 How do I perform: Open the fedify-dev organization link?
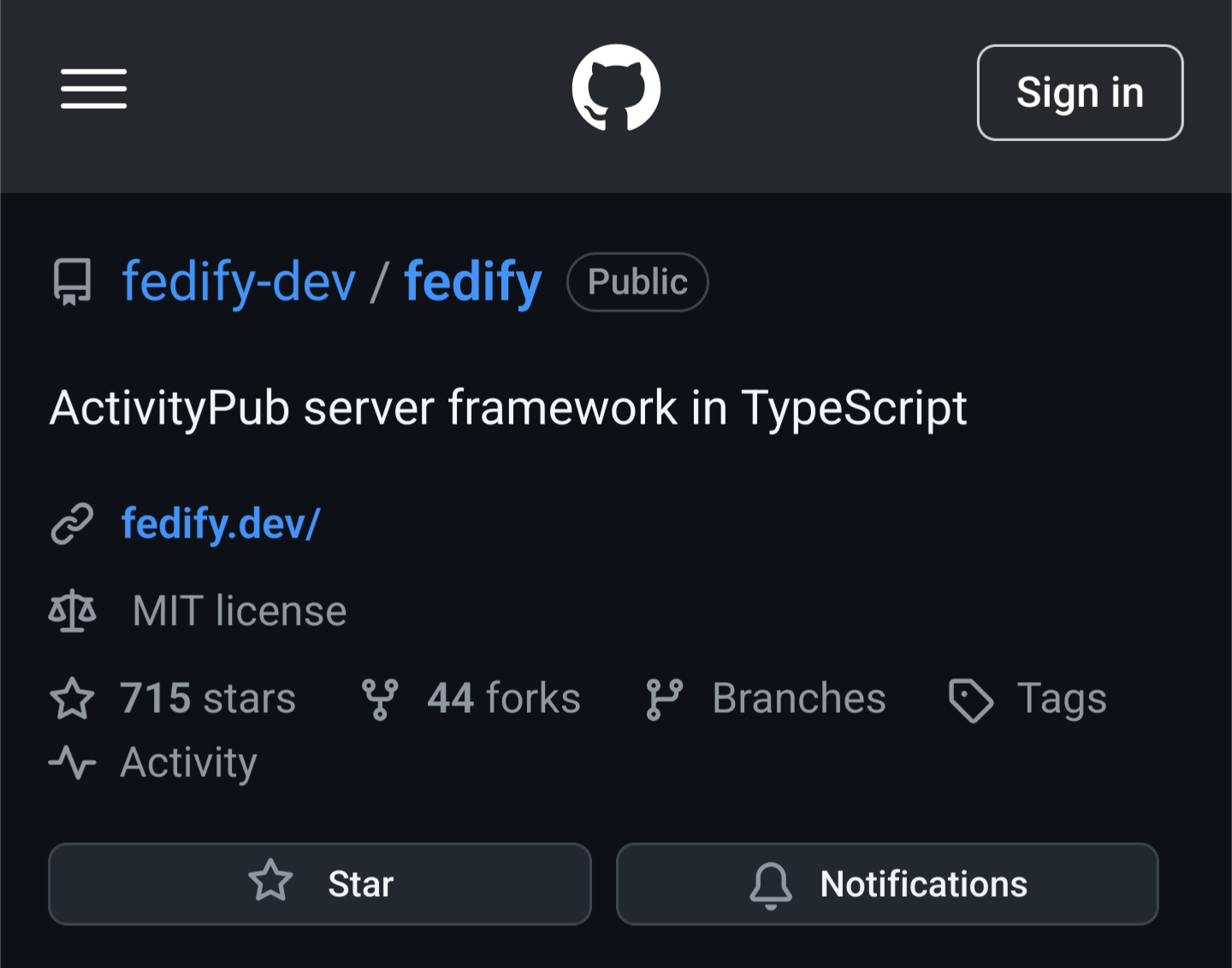239,282
